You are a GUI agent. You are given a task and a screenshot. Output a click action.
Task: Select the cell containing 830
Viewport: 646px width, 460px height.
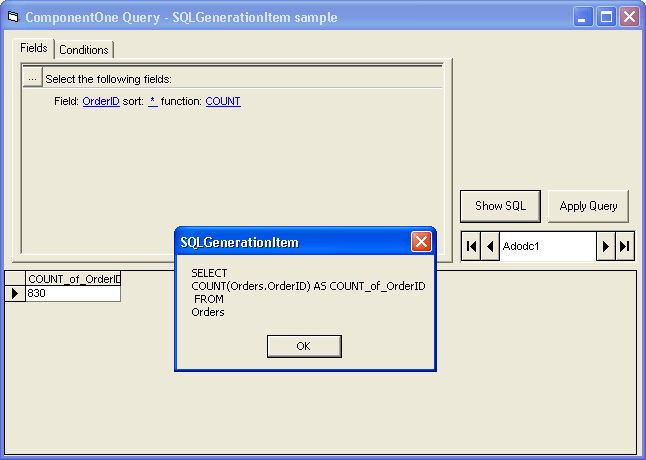click(x=73, y=294)
